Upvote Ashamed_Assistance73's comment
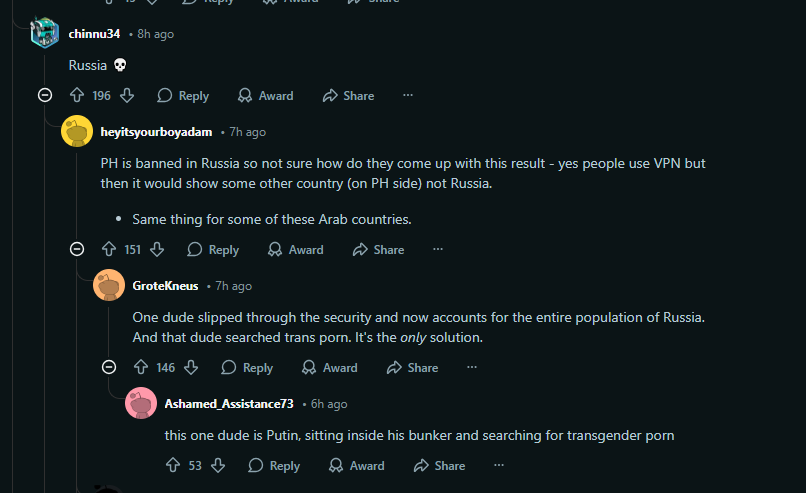The width and height of the screenshot is (806, 493). click(173, 466)
